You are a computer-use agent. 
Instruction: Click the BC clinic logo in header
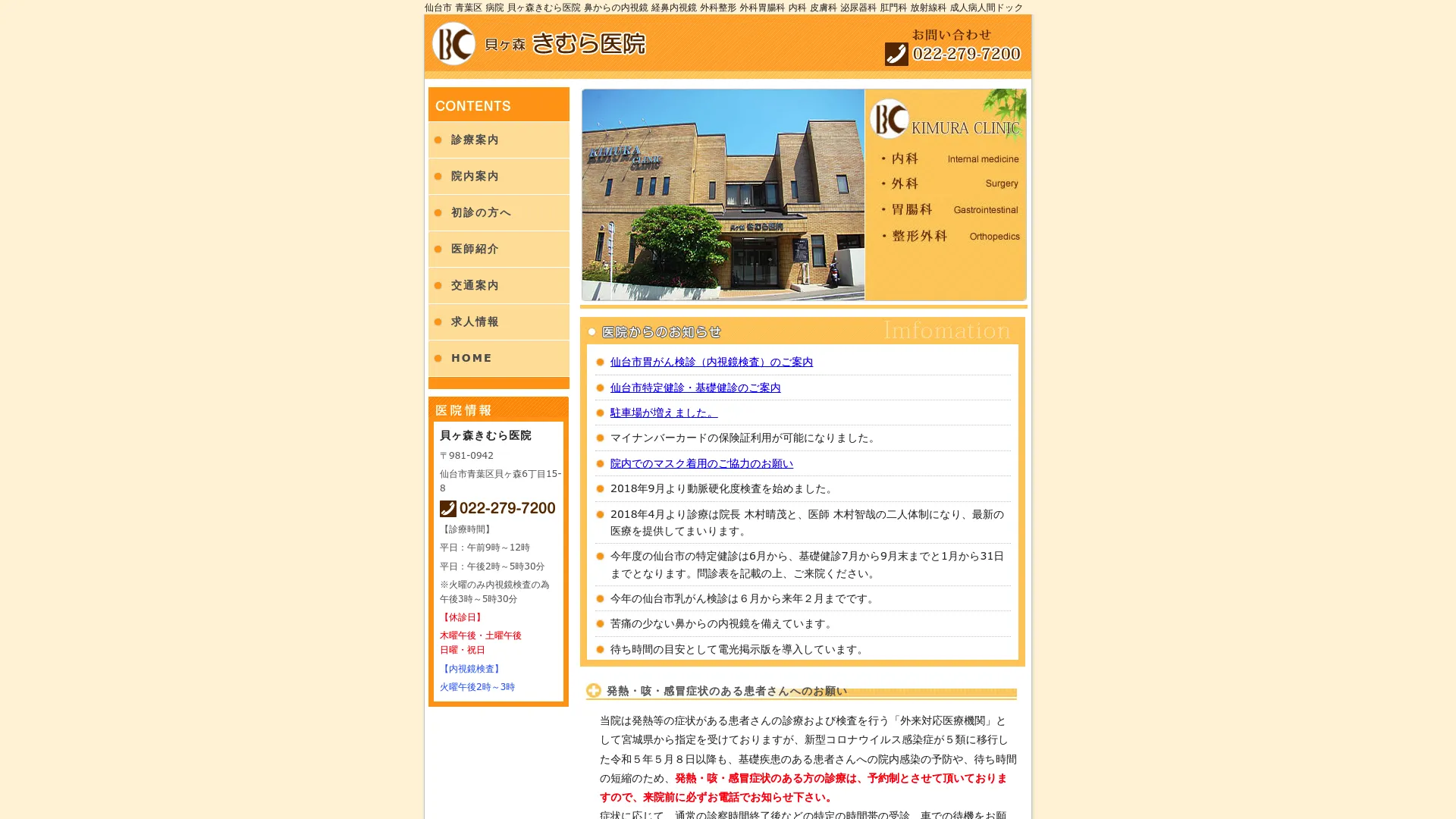pyautogui.click(x=453, y=43)
